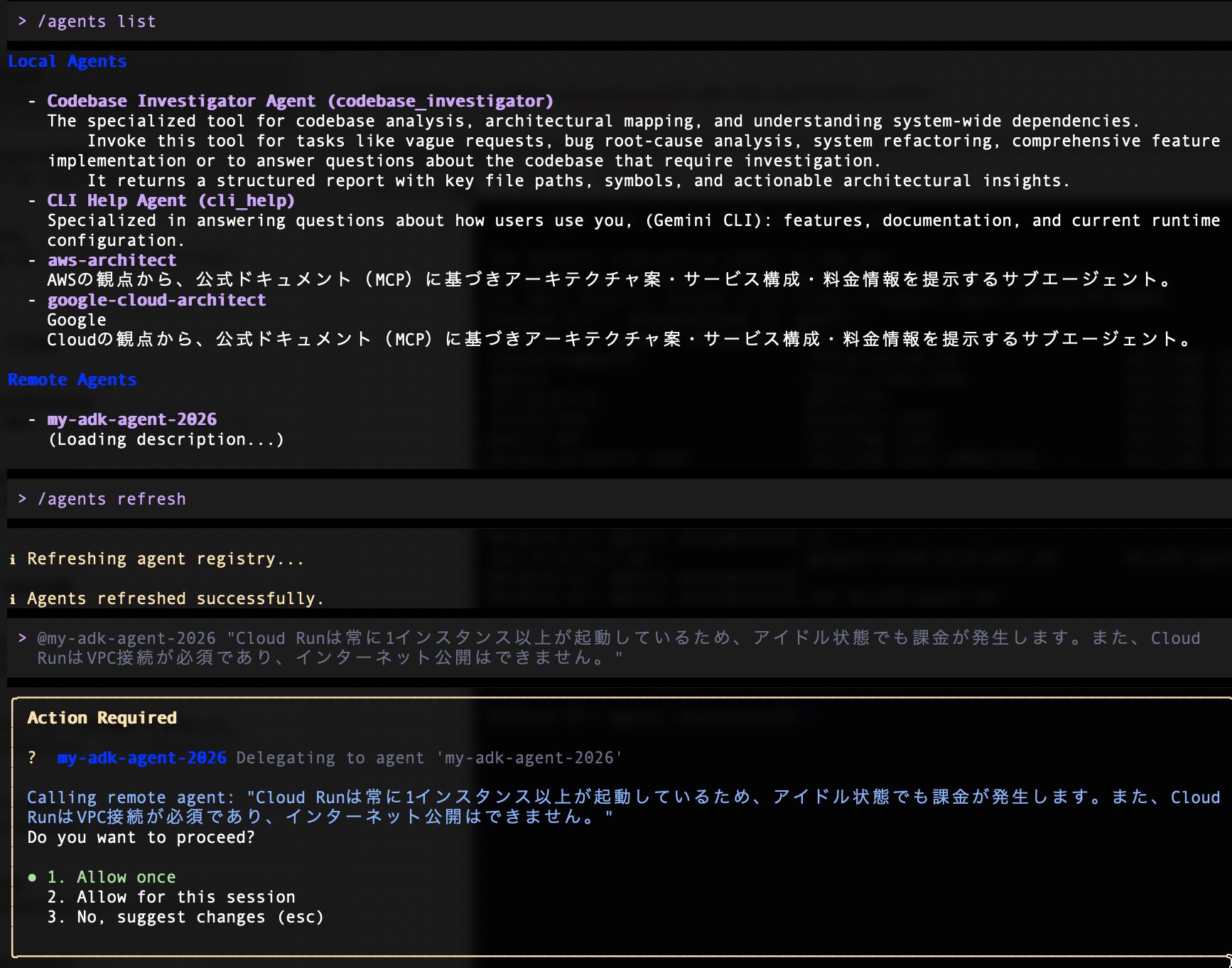
Task: Choose "Allow for this session"
Action: (x=185, y=897)
